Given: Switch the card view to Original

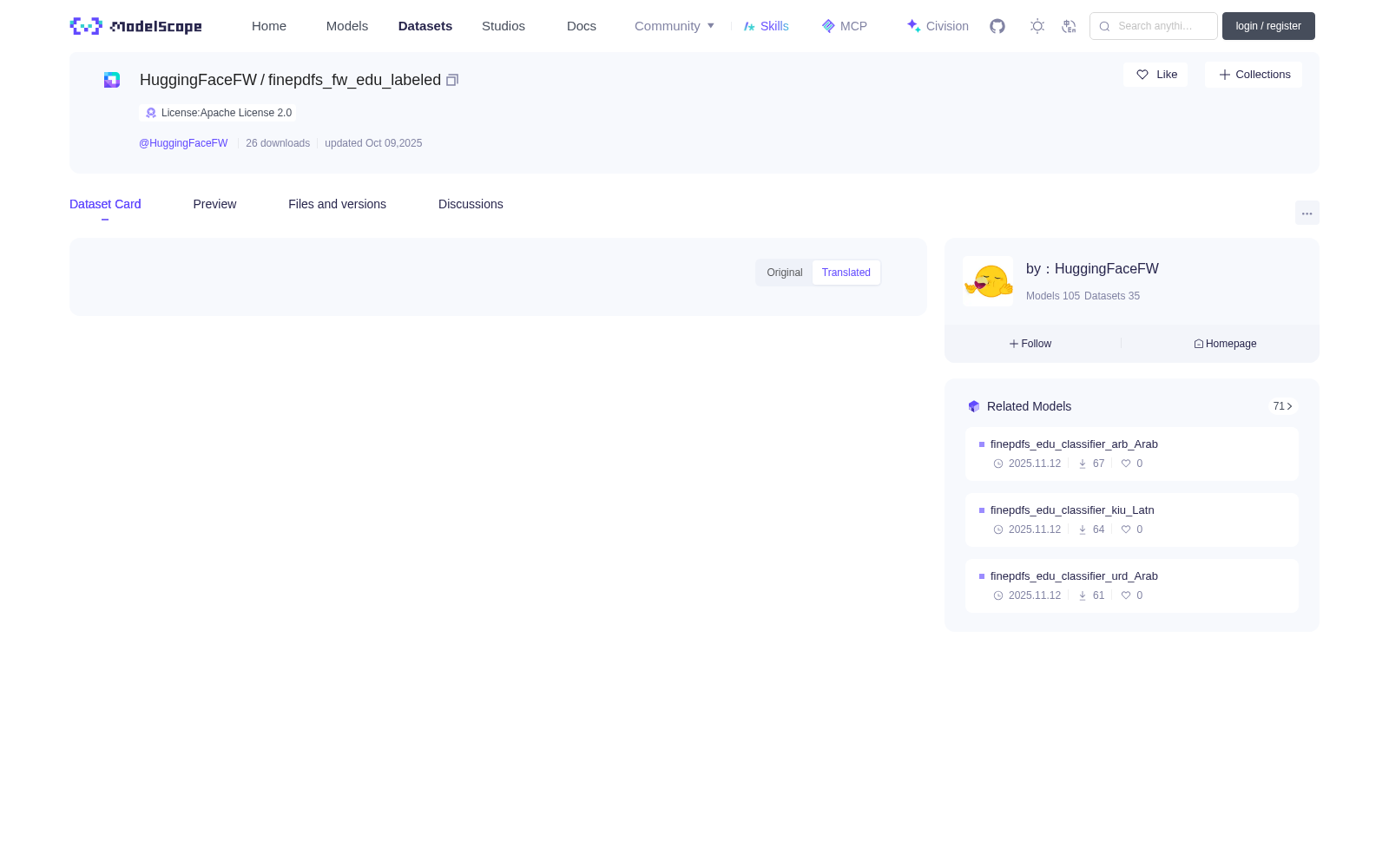Looking at the screenshot, I should coord(785,273).
